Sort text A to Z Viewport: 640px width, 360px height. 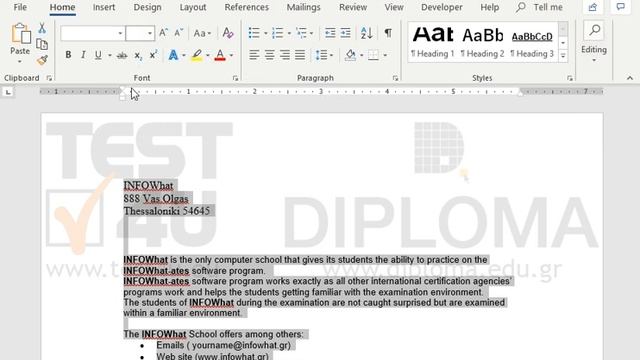pos(366,33)
